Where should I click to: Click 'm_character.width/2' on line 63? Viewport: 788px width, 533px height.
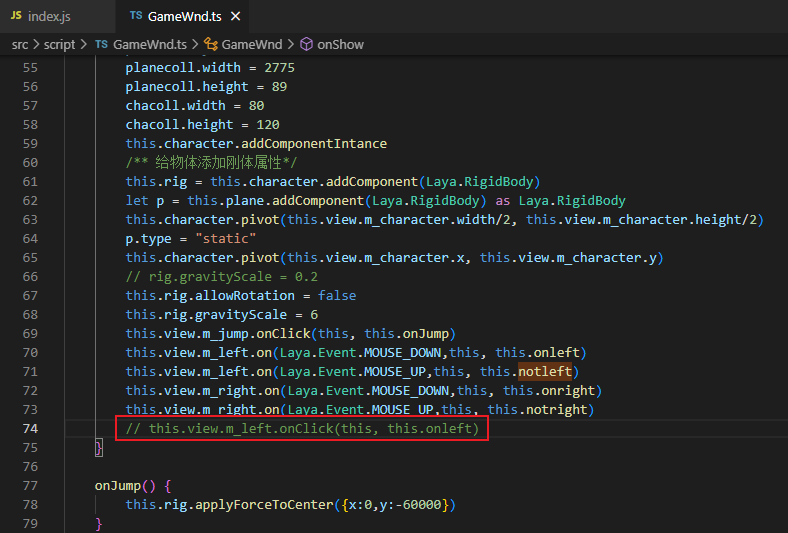(x=437, y=220)
